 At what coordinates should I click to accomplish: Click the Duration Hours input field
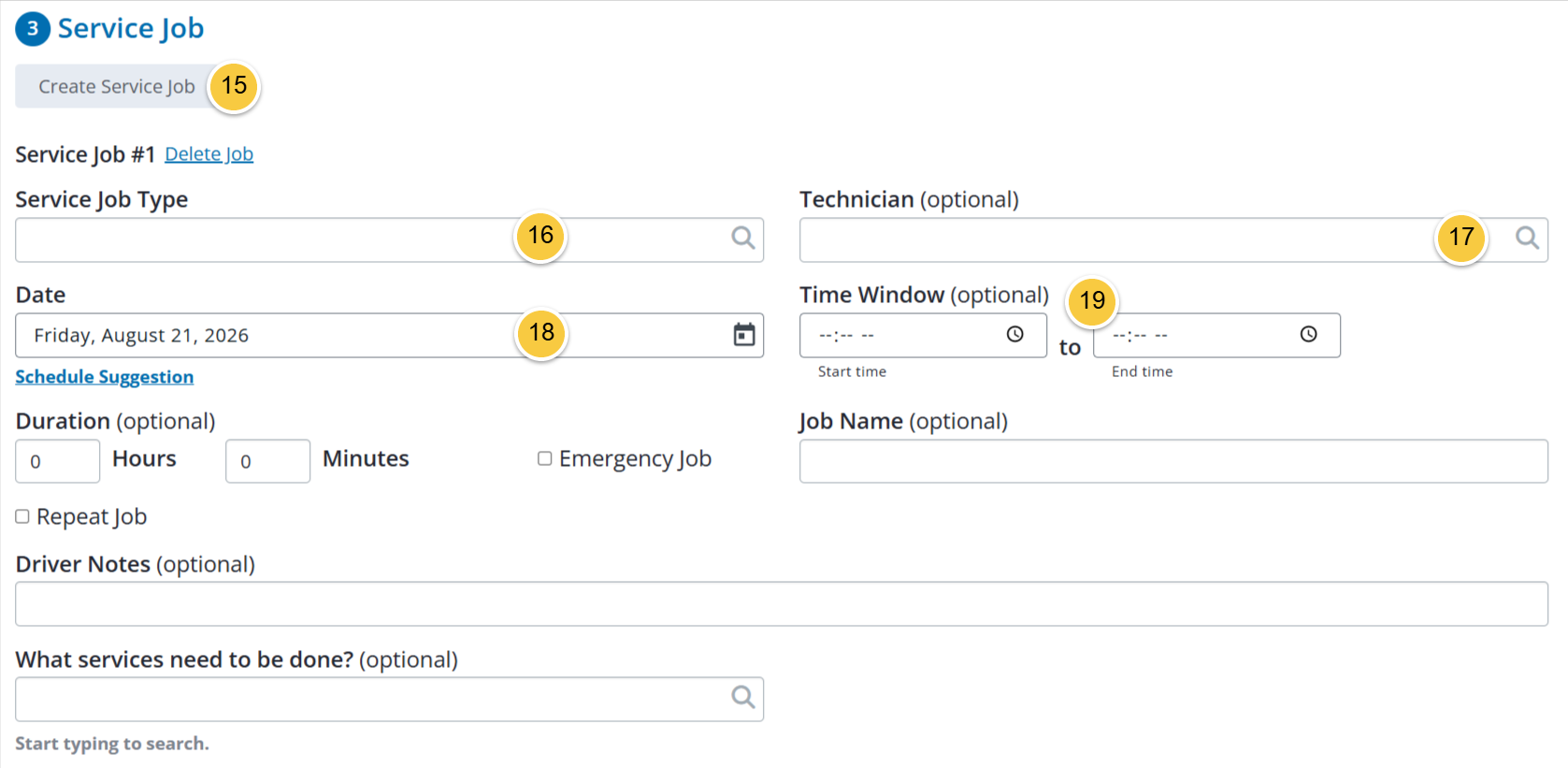coord(57,461)
